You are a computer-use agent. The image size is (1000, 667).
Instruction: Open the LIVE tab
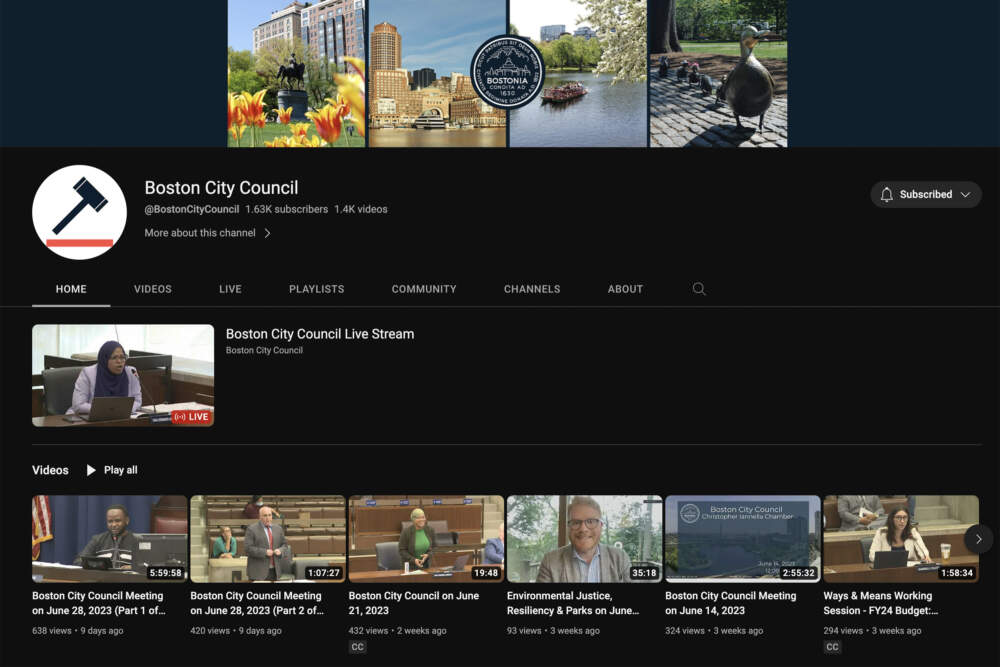pyautogui.click(x=230, y=289)
